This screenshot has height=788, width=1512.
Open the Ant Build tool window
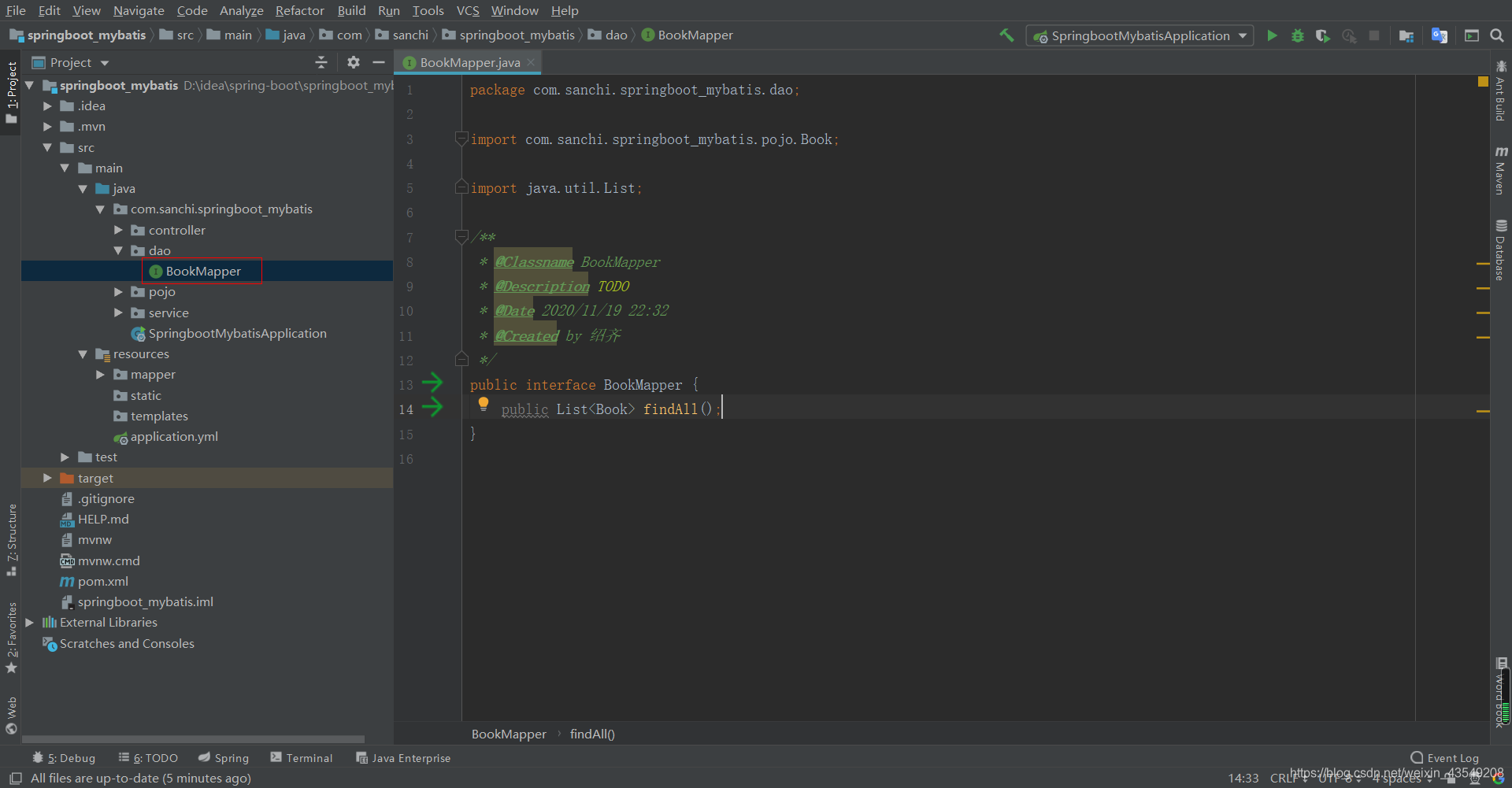(1501, 91)
